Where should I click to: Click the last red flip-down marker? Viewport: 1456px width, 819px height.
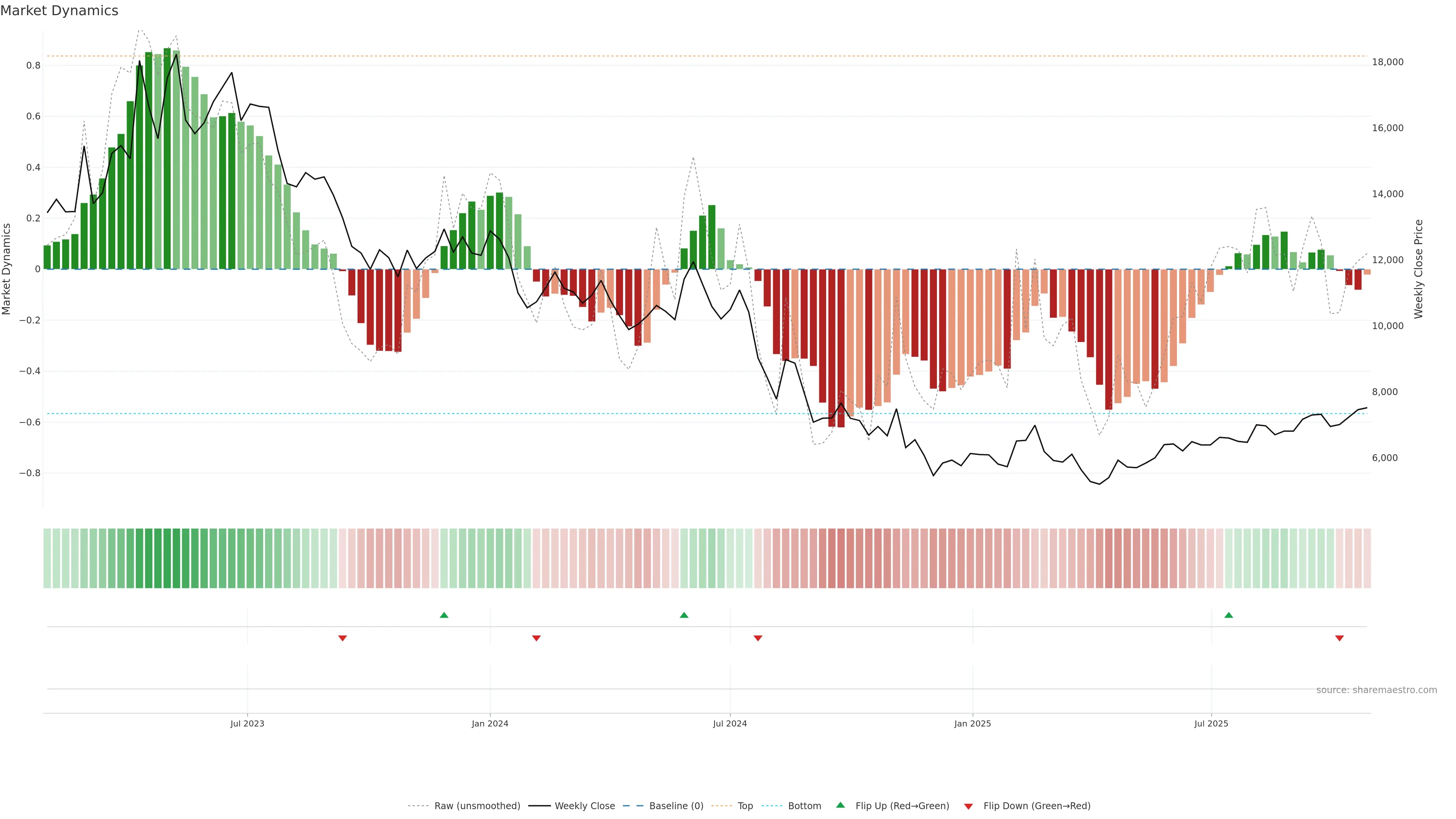(1339, 638)
